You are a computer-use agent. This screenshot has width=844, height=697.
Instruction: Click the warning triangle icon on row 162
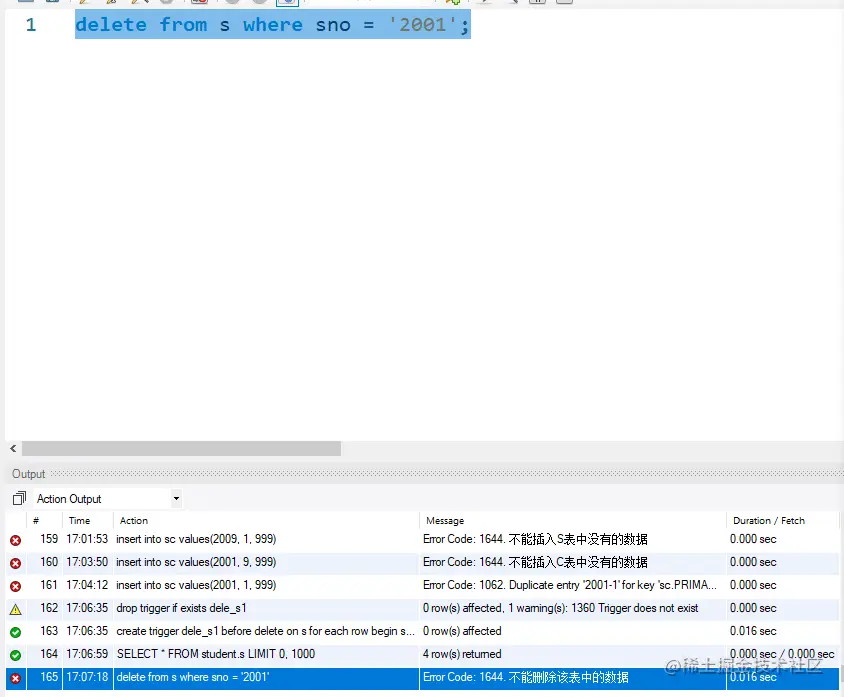(x=16, y=609)
